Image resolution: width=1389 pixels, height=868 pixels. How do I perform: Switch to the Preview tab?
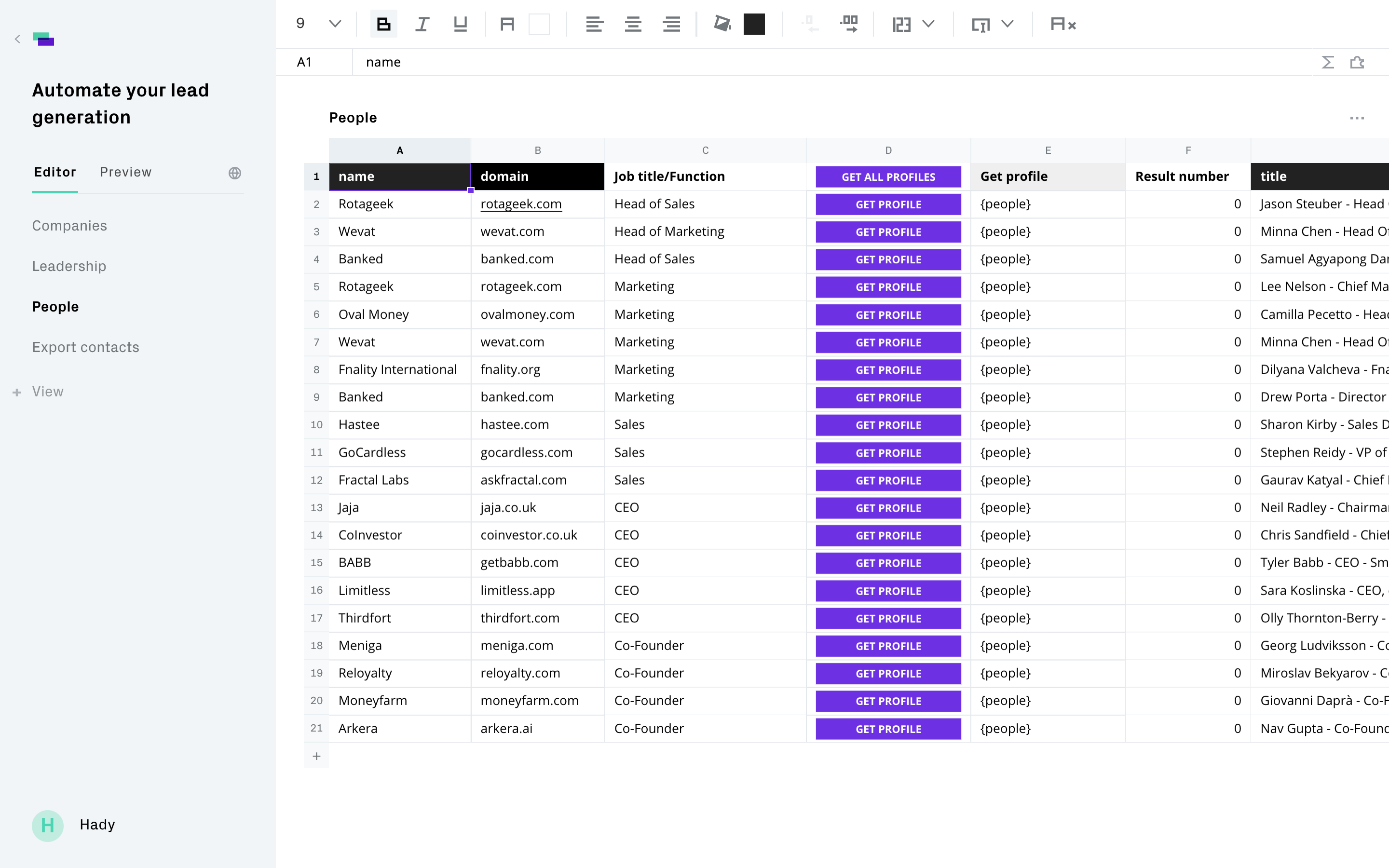126,172
